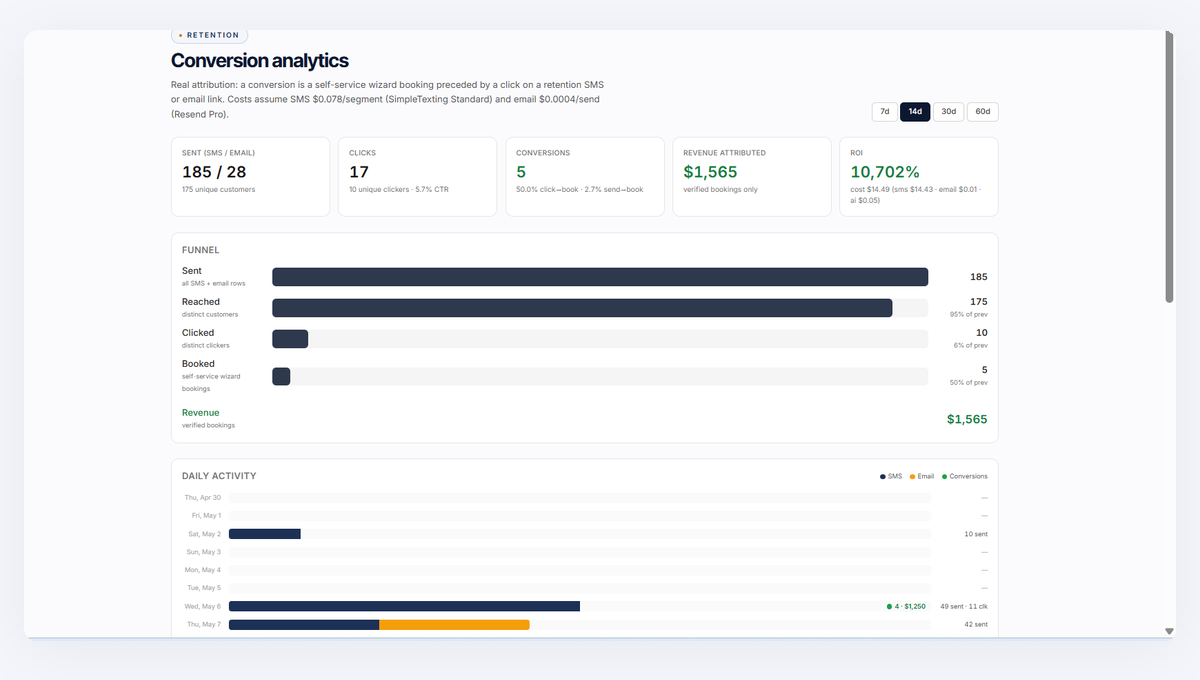Click the Thu, May 7 blue SMS segment
This screenshot has height=680, width=1200.
coord(304,624)
